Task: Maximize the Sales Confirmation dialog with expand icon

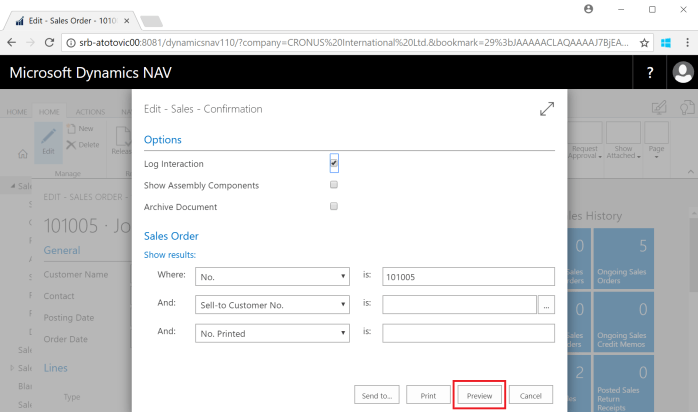Action: tap(546, 109)
